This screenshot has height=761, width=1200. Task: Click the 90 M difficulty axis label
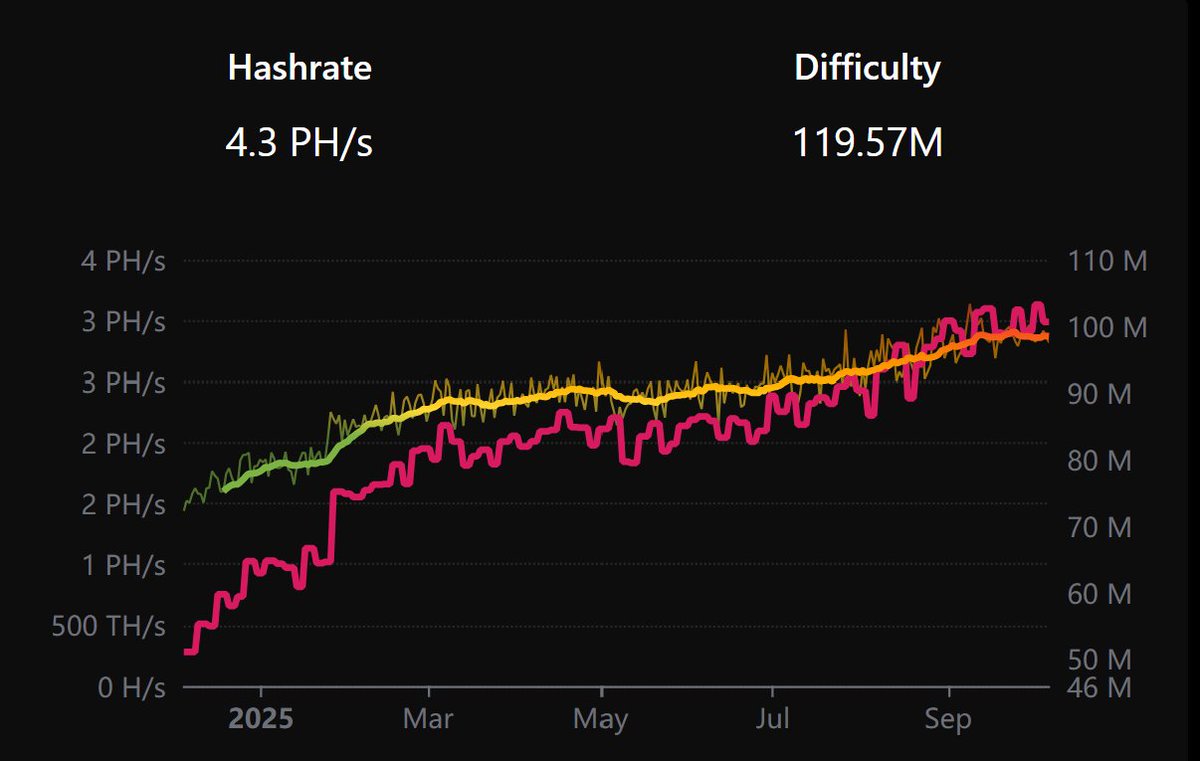click(x=1098, y=394)
